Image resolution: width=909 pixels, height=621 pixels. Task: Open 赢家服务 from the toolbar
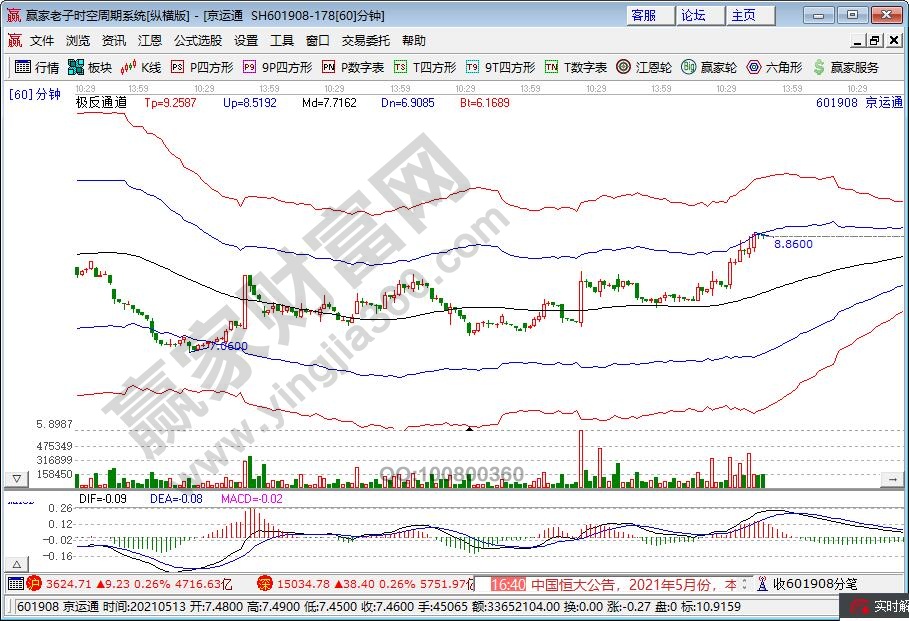click(846, 67)
